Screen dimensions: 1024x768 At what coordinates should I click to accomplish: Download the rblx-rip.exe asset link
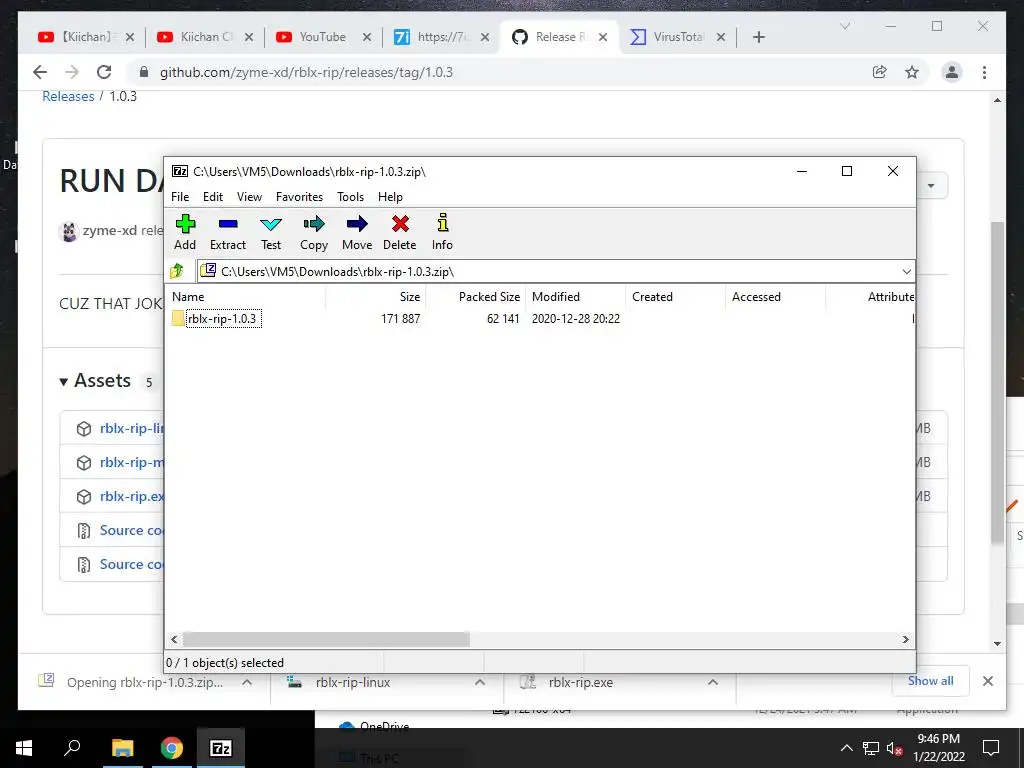(131, 496)
